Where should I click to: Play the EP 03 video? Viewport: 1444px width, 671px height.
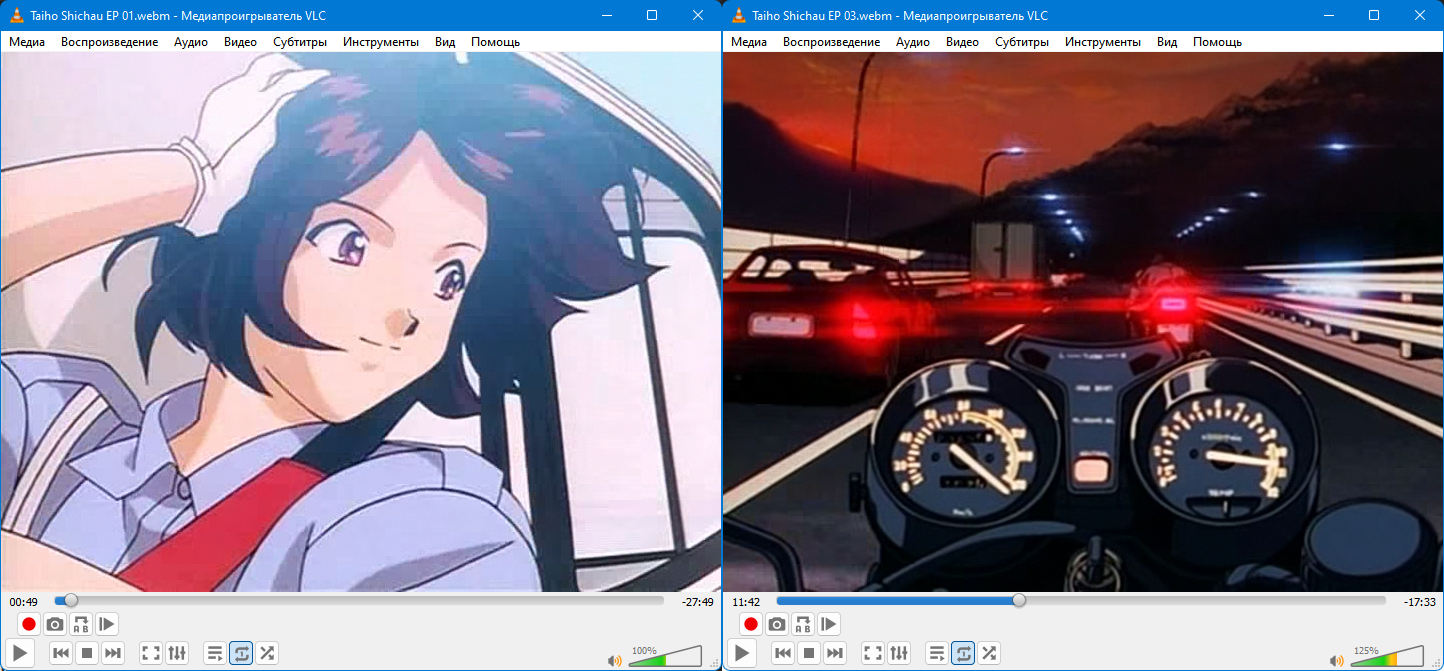(742, 653)
